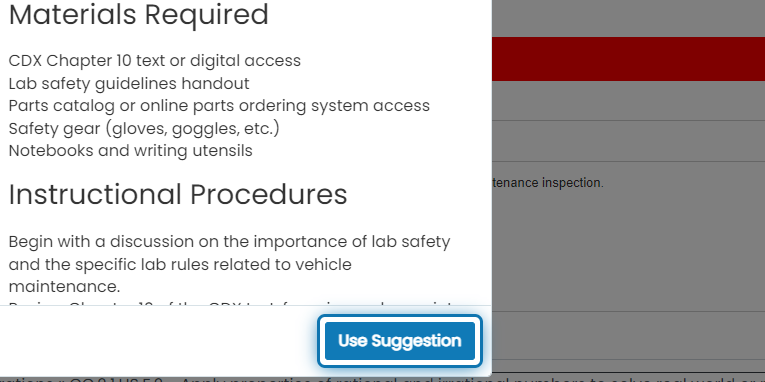The height and width of the screenshot is (382, 765).
Task: Click the word 'maintenance.' ending the paragraph
Action: pyautogui.click(x=64, y=286)
